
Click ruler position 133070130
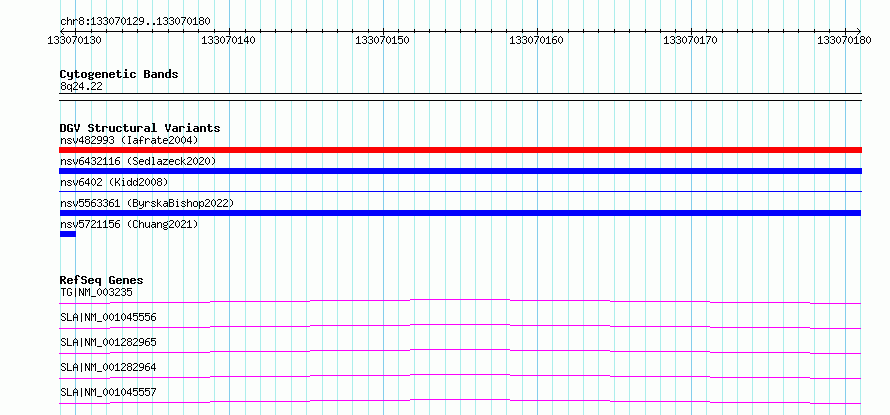(75, 40)
